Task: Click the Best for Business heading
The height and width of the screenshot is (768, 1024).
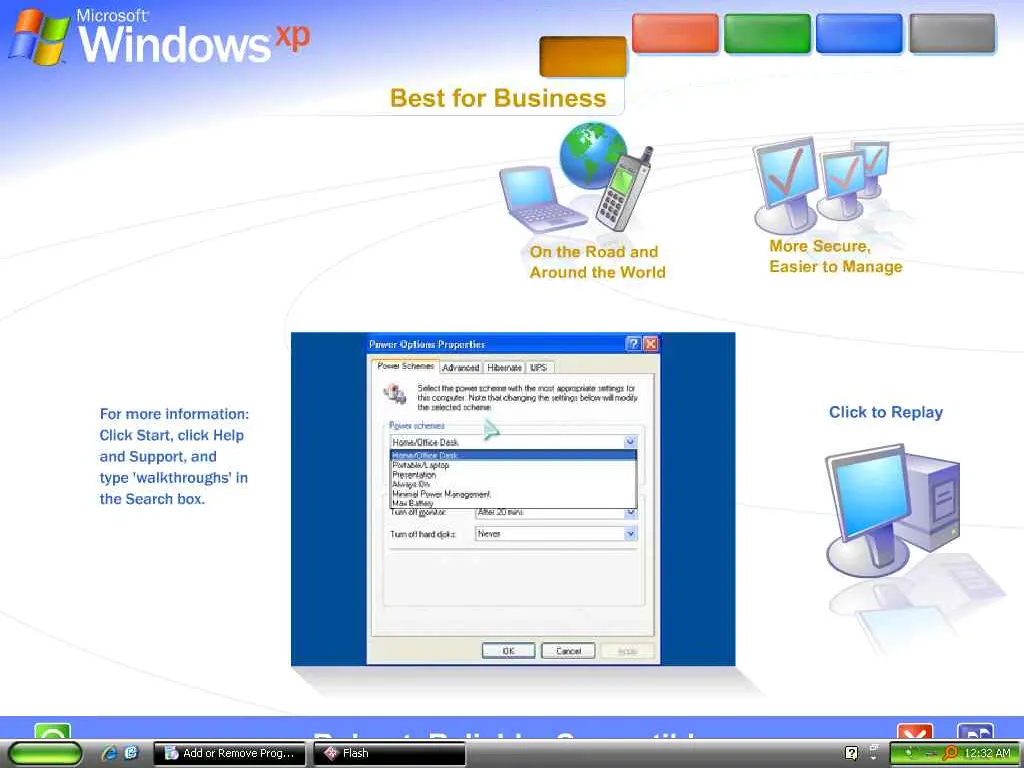Action: [498, 98]
